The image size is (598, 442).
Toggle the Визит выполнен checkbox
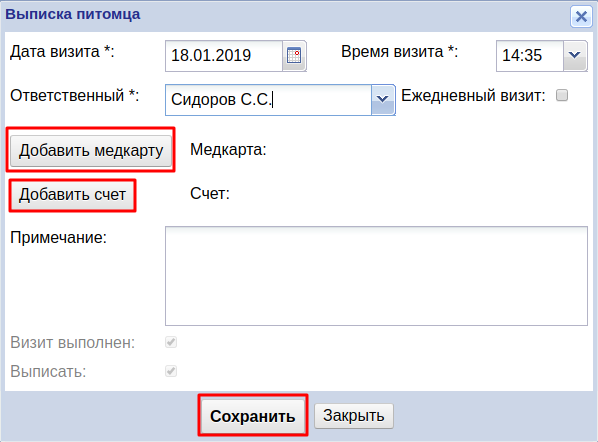pos(171,342)
